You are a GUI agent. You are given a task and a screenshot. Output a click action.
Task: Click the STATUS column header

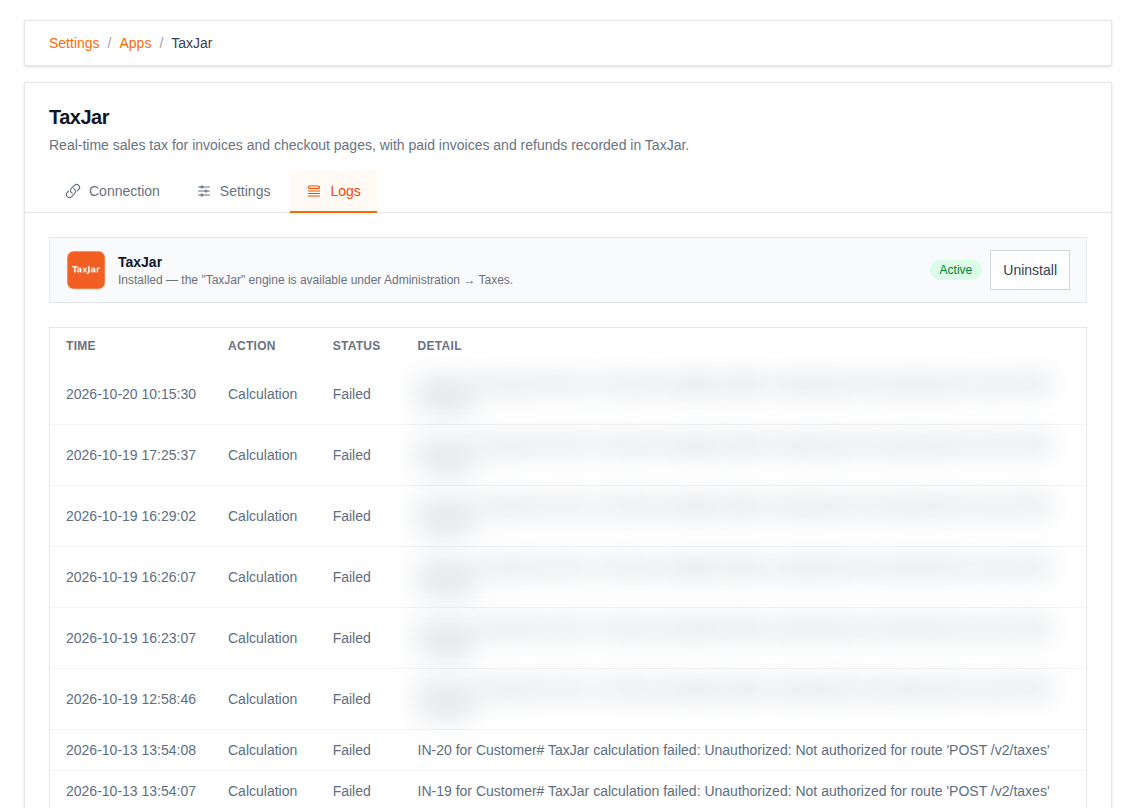(x=356, y=346)
